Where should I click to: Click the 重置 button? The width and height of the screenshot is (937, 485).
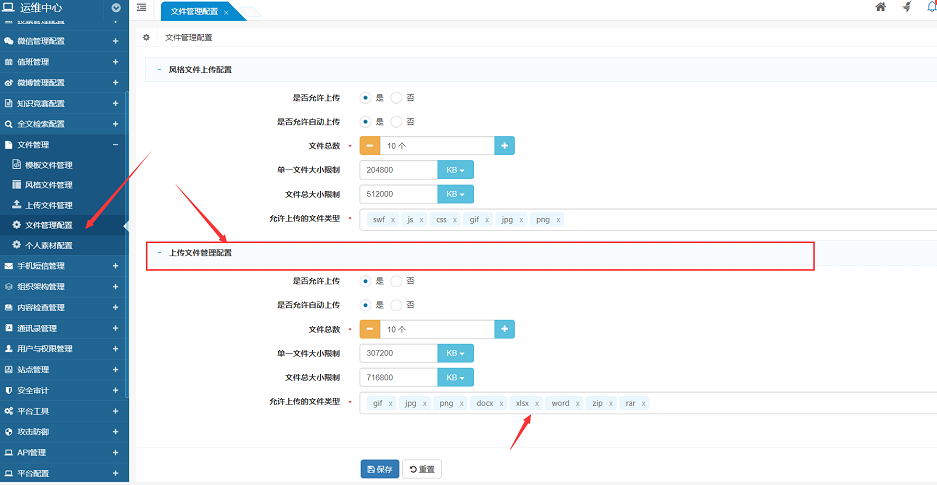point(421,469)
